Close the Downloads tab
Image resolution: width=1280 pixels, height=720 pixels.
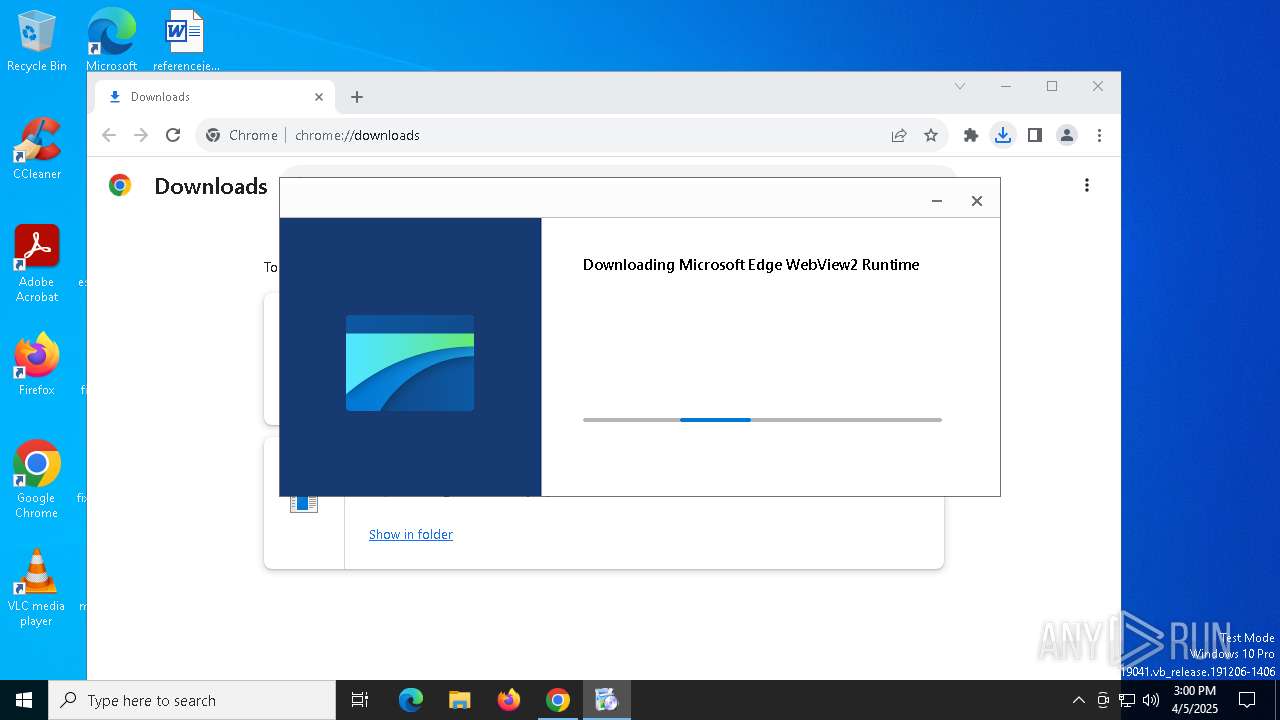point(319,97)
